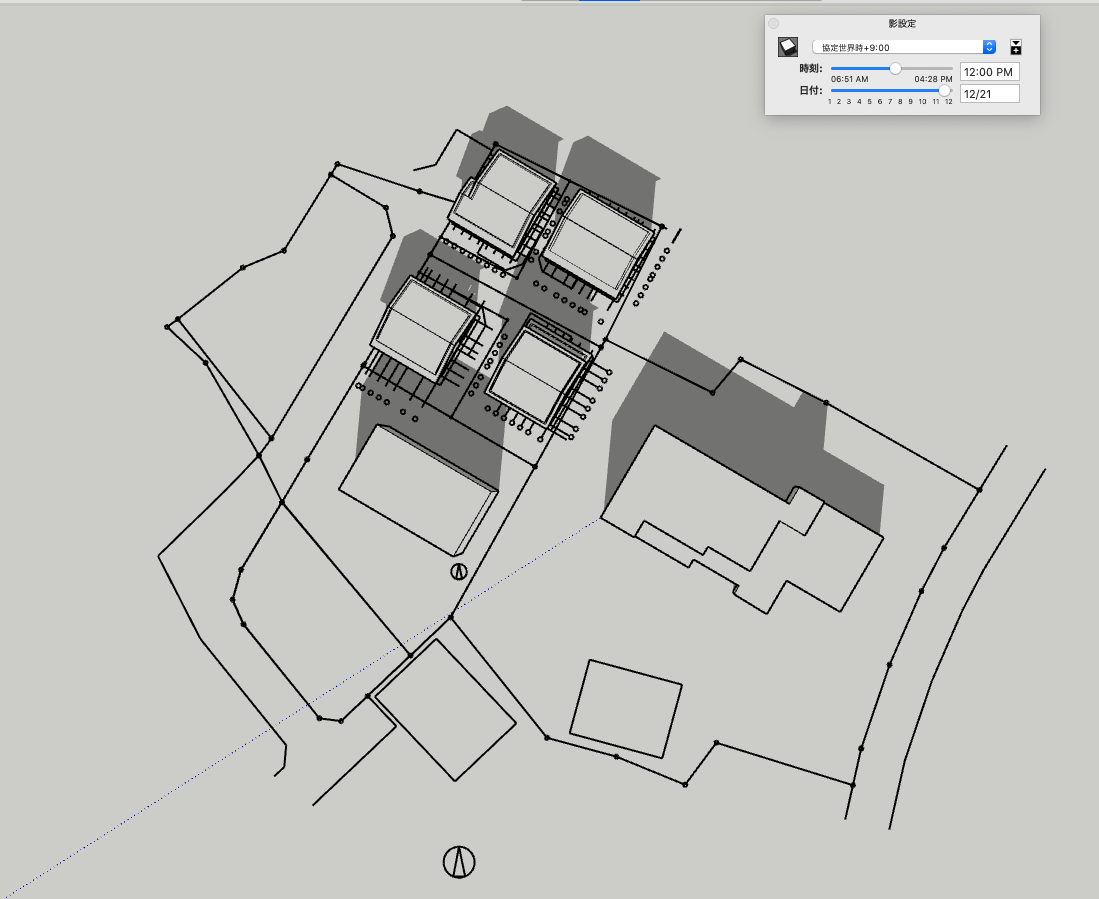The height and width of the screenshot is (899, 1099).
Task: Click month 1 on the date scale
Action: pyautogui.click(x=829, y=102)
